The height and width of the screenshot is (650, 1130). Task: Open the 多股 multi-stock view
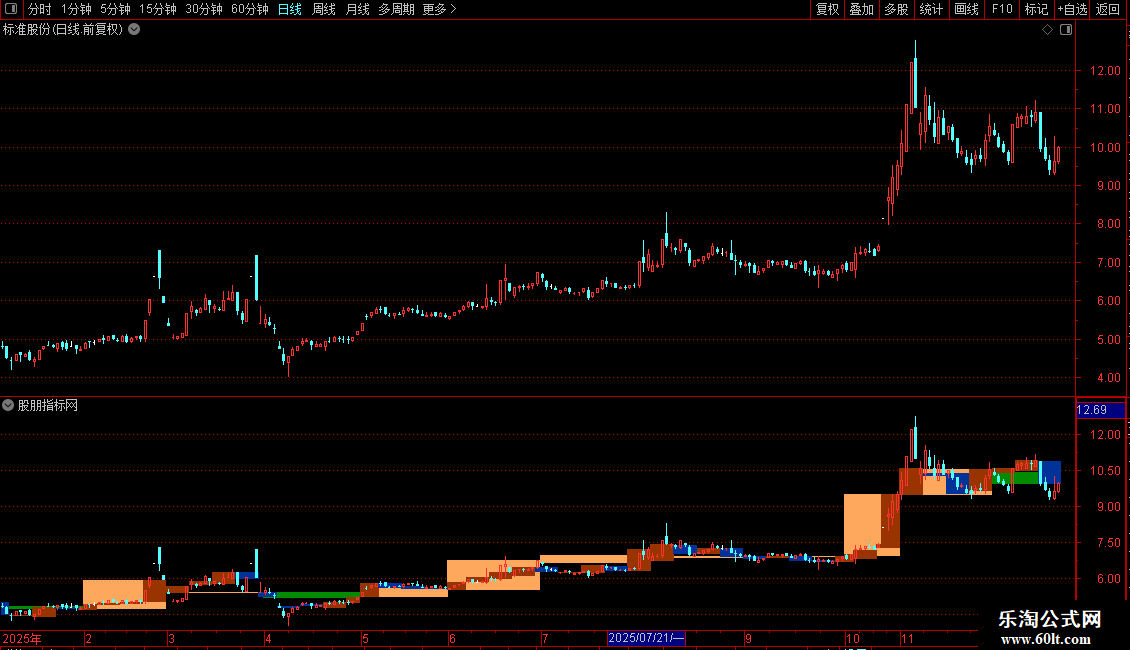(x=896, y=9)
